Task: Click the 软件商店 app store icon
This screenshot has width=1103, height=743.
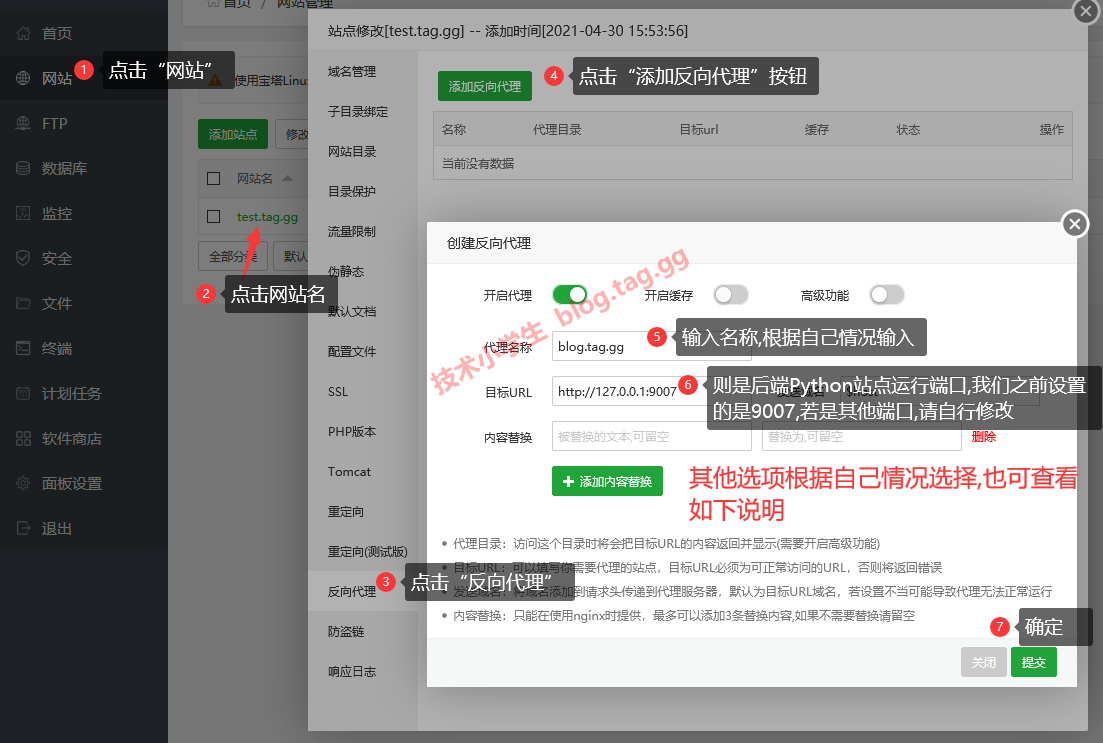Action: click(x=23, y=438)
